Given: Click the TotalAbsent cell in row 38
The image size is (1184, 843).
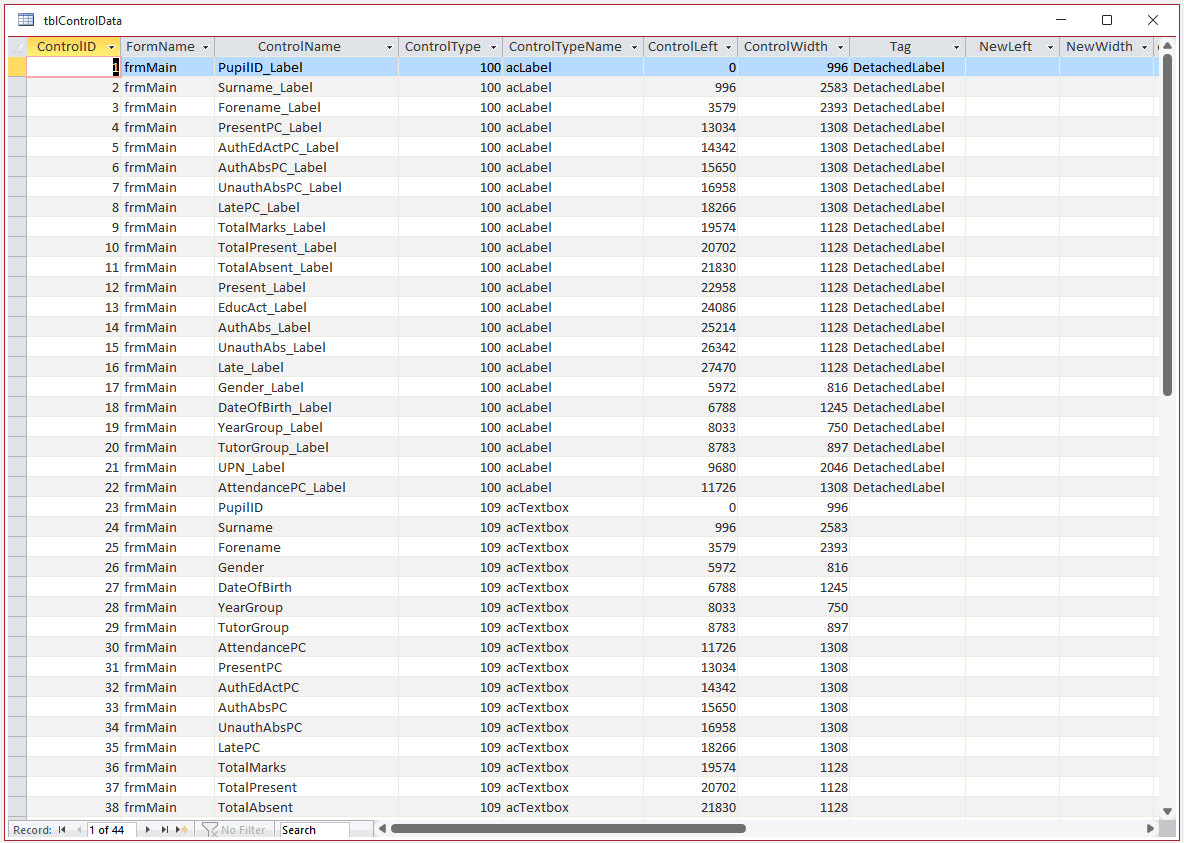Looking at the screenshot, I should [x=307, y=807].
